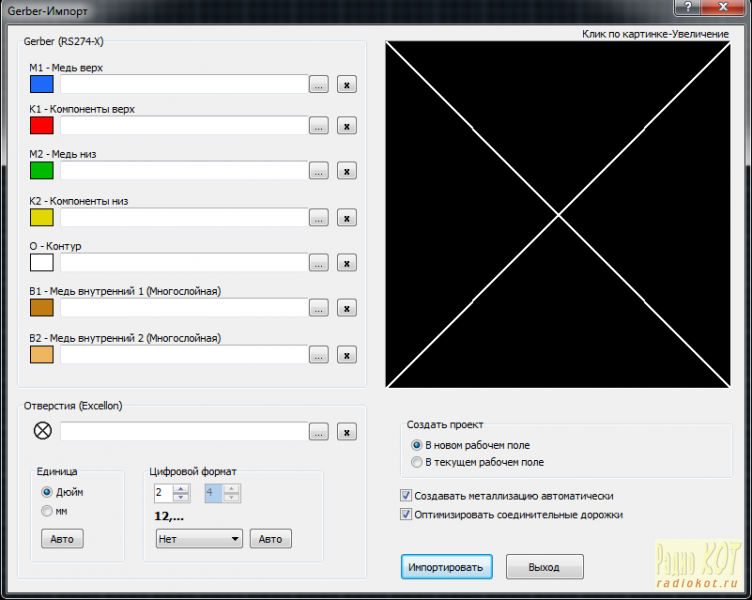Click into K1 Компоненты верх path field
This screenshot has height=600, width=752.
click(x=184, y=125)
